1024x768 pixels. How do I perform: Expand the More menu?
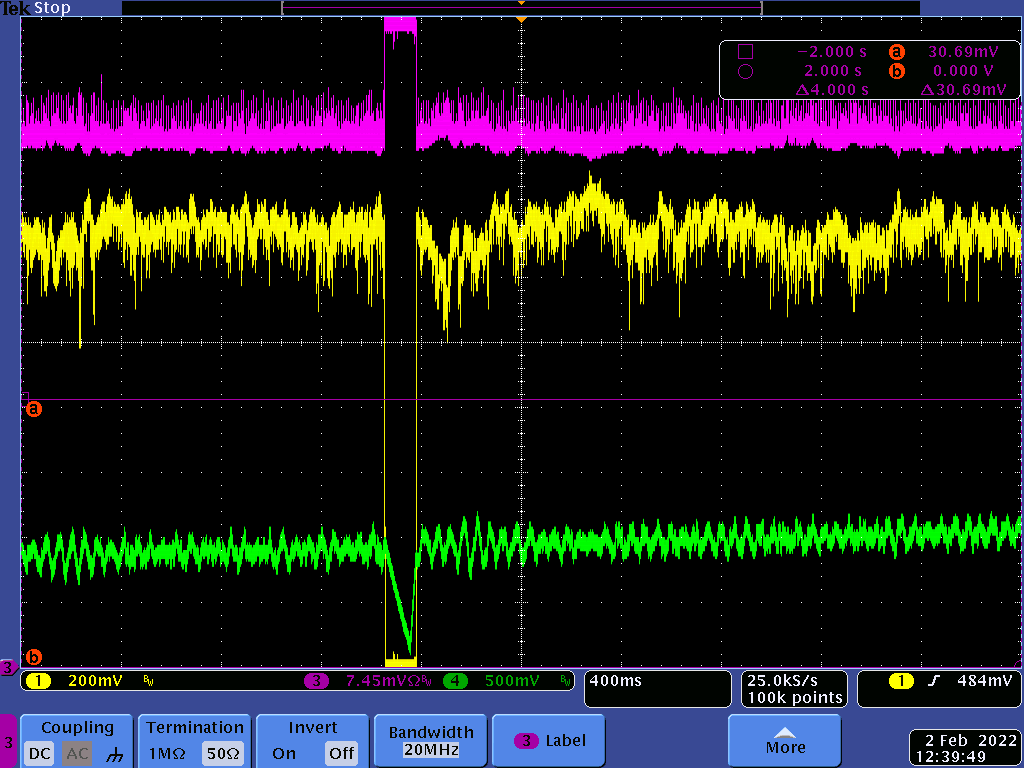tap(785, 741)
